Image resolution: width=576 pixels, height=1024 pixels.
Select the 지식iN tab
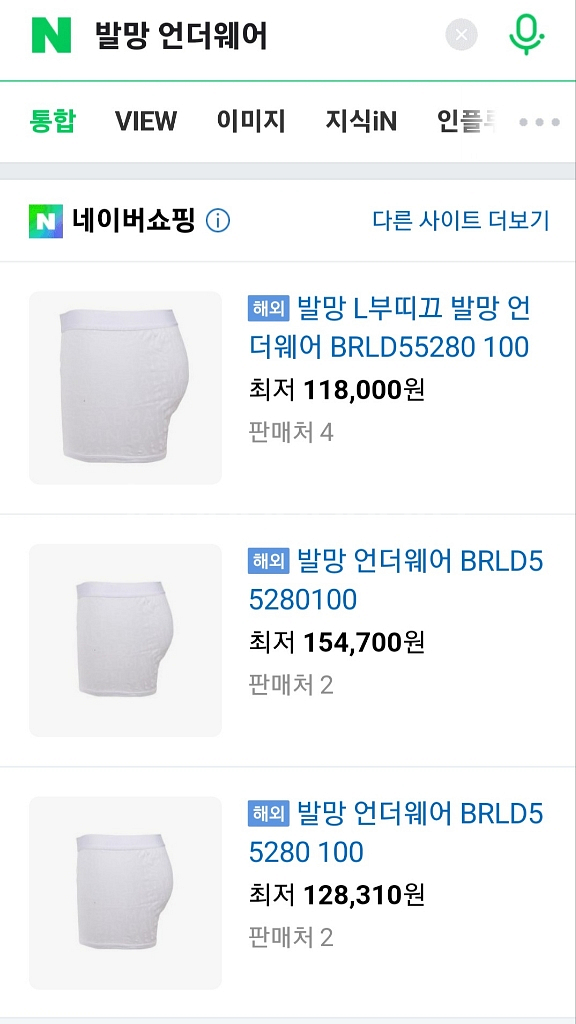point(360,121)
